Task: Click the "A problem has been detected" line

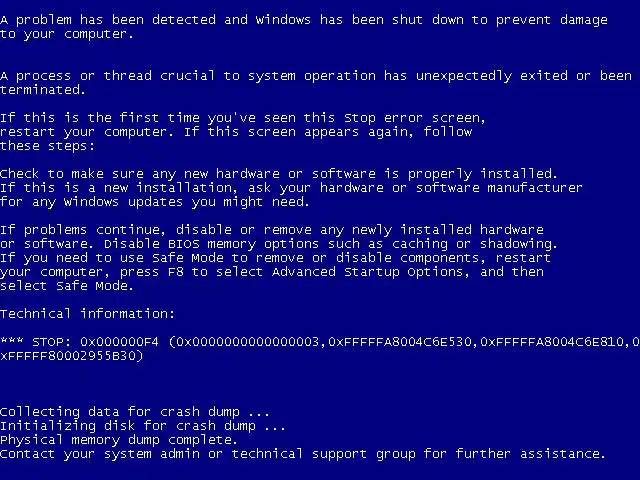Action: click(x=304, y=20)
